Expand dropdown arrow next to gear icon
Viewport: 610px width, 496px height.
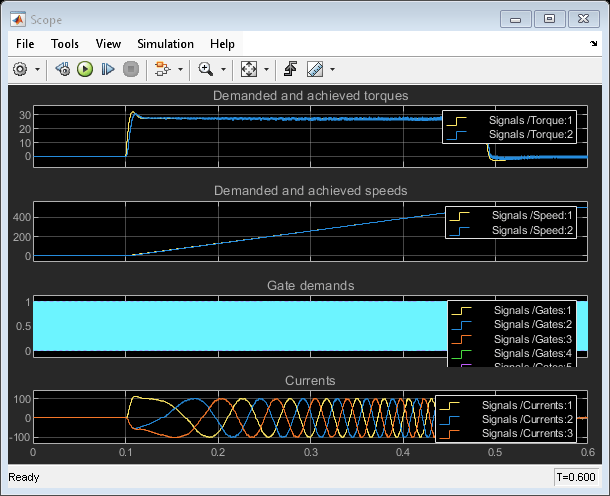(38, 70)
